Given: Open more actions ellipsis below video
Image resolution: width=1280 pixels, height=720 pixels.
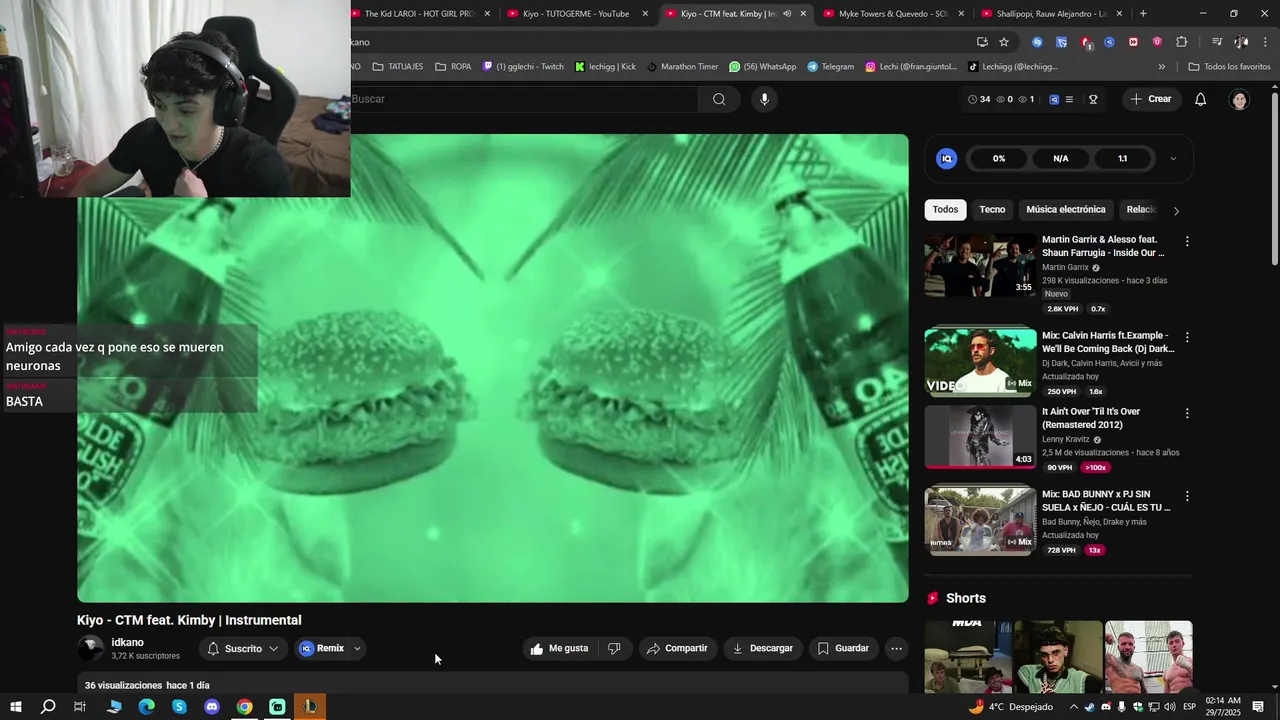Looking at the screenshot, I should pos(896,648).
